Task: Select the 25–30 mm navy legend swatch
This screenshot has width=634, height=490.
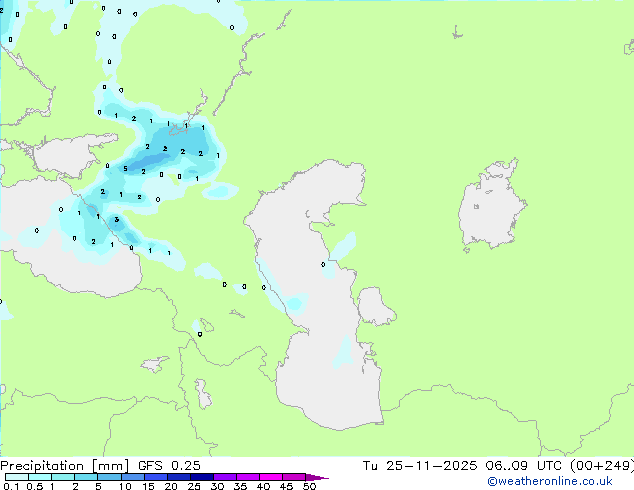Action: click(x=202, y=477)
